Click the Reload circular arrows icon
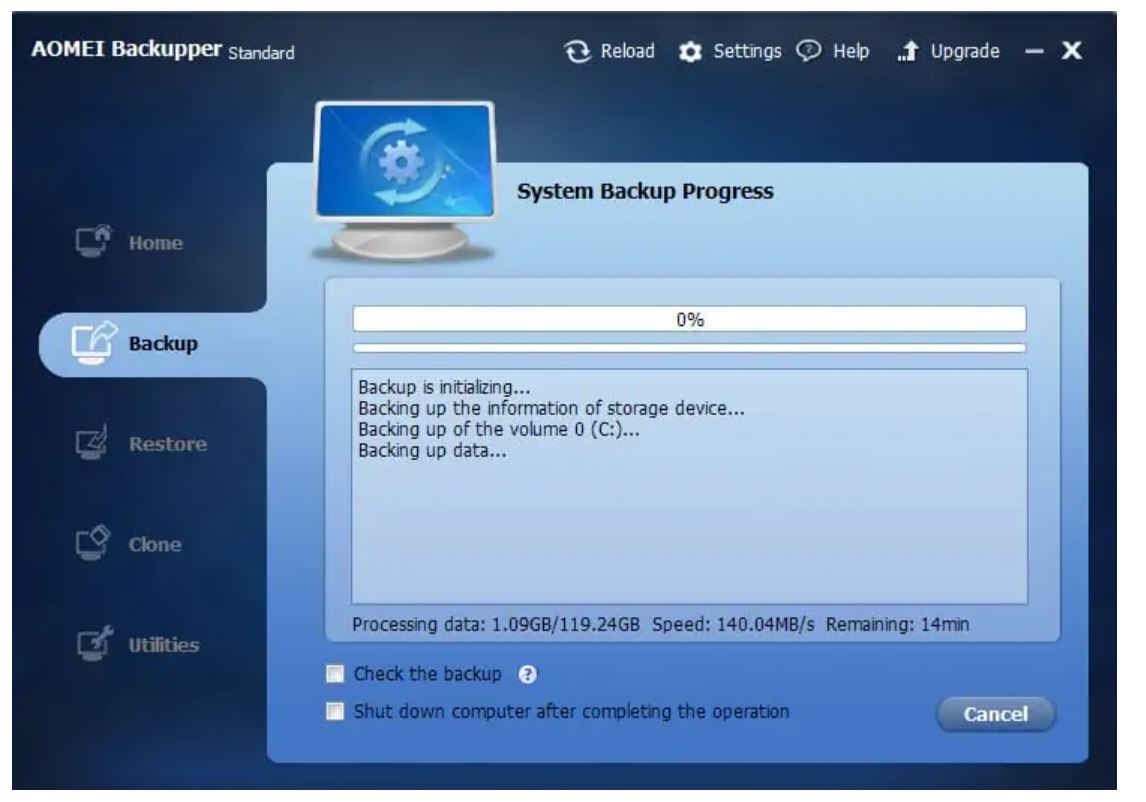The width and height of the screenshot is (1146, 802). (x=576, y=51)
